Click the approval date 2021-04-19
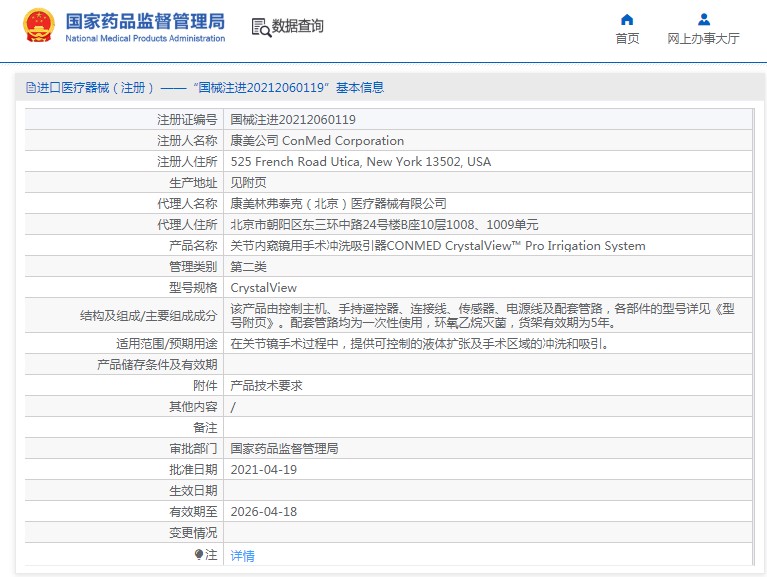The image size is (767, 577). [x=263, y=469]
